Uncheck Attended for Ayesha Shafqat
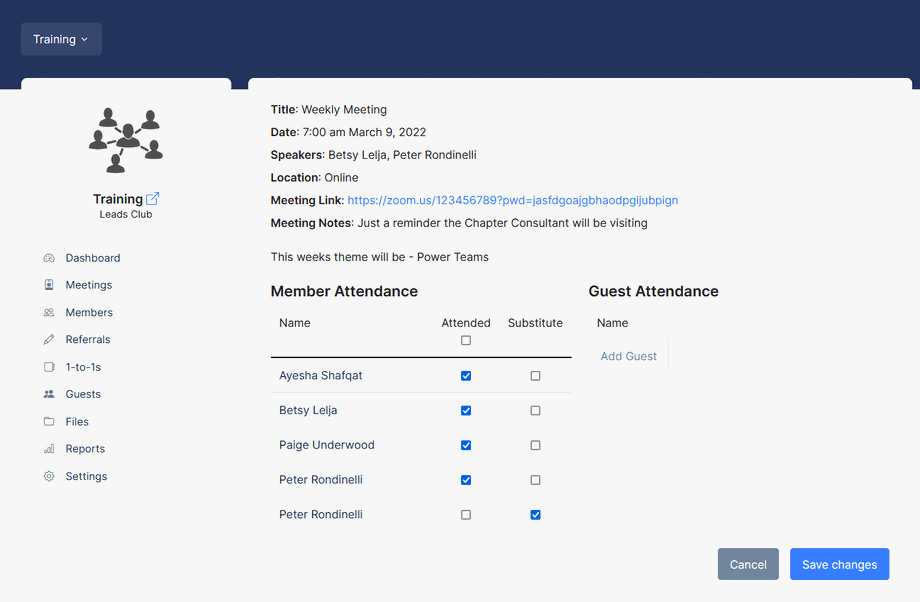The image size is (920, 602). click(466, 376)
